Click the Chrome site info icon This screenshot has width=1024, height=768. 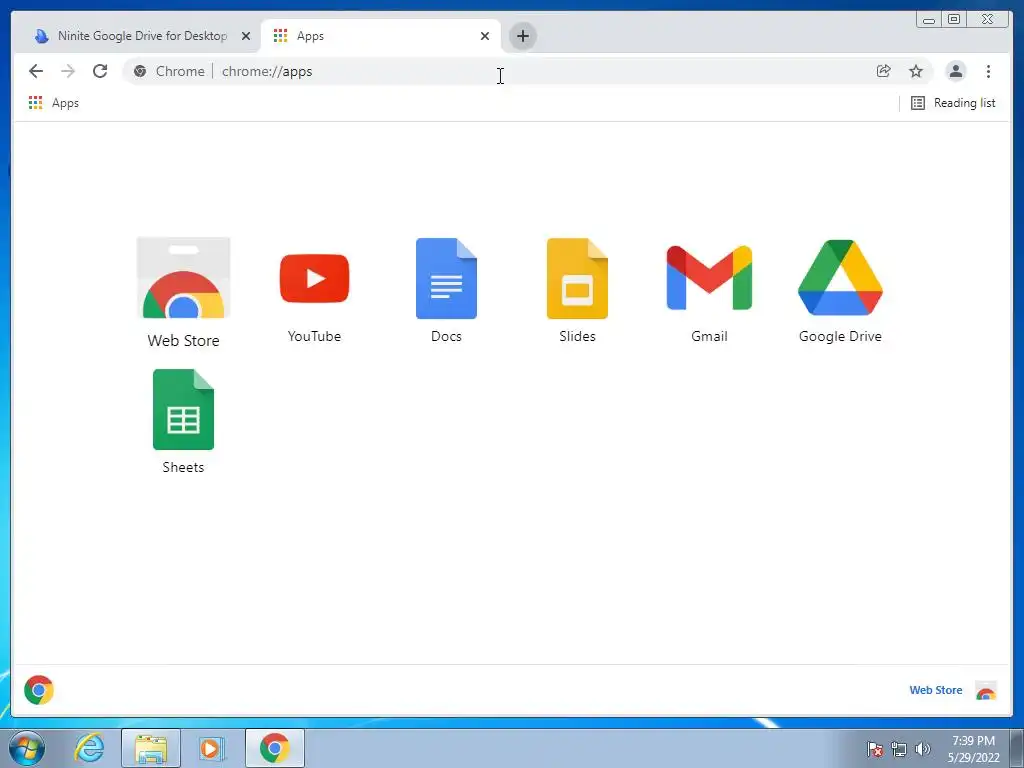click(x=140, y=71)
